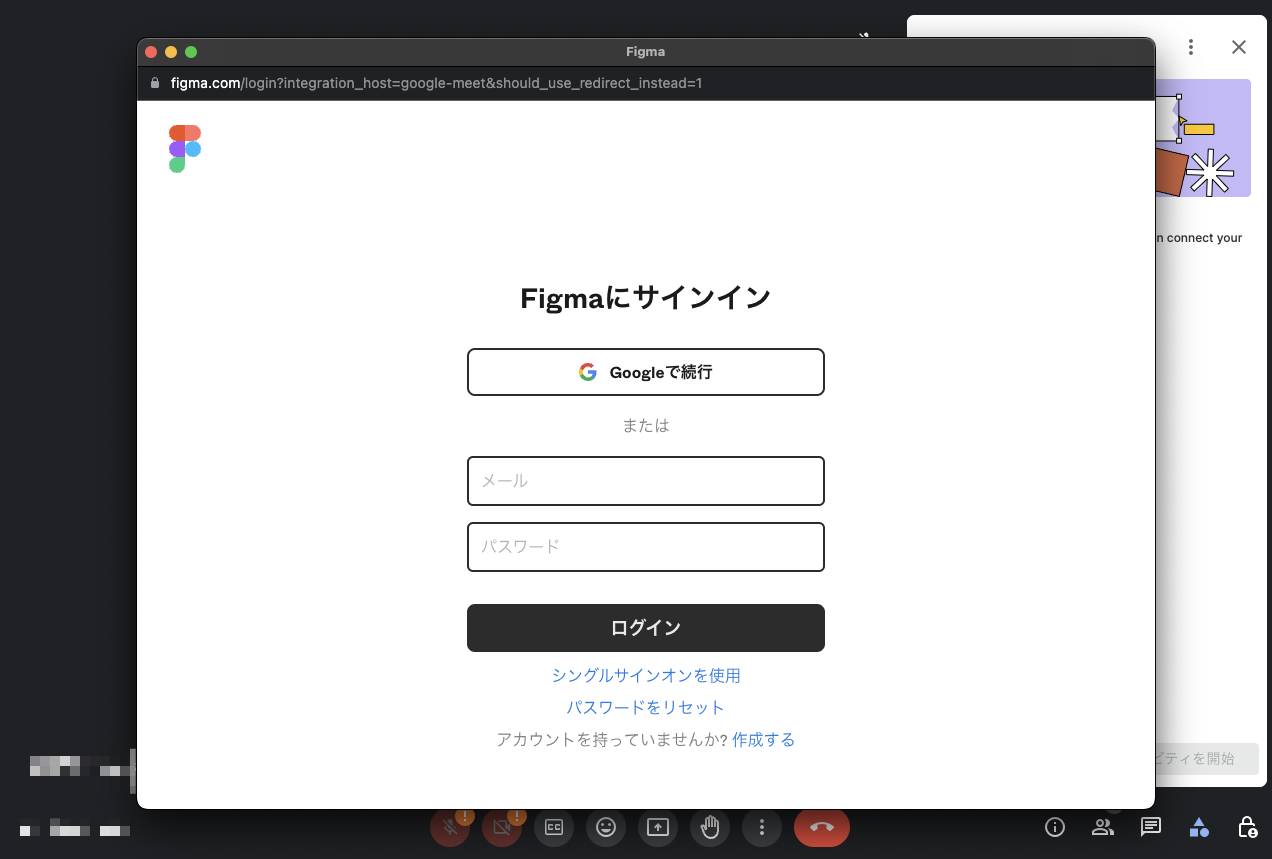Present your screen to the meeting
The image size is (1272, 859).
pyautogui.click(x=658, y=827)
